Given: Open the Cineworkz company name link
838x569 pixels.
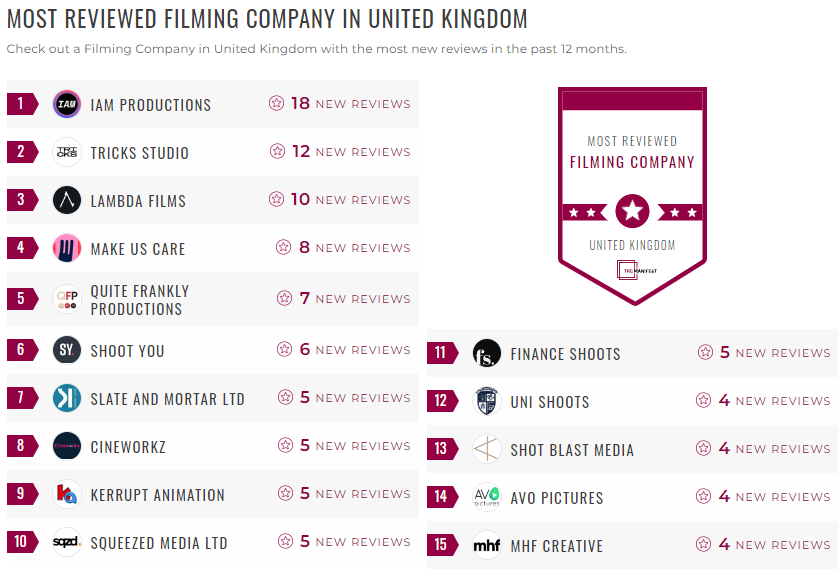Looking at the screenshot, I should [x=128, y=447].
